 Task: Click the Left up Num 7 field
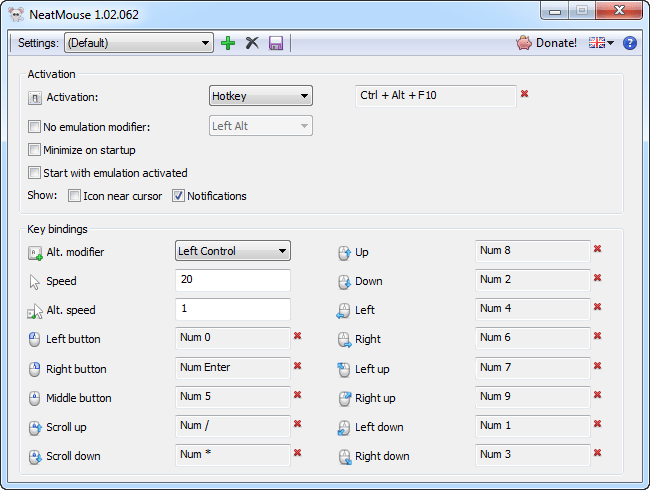[533, 368]
